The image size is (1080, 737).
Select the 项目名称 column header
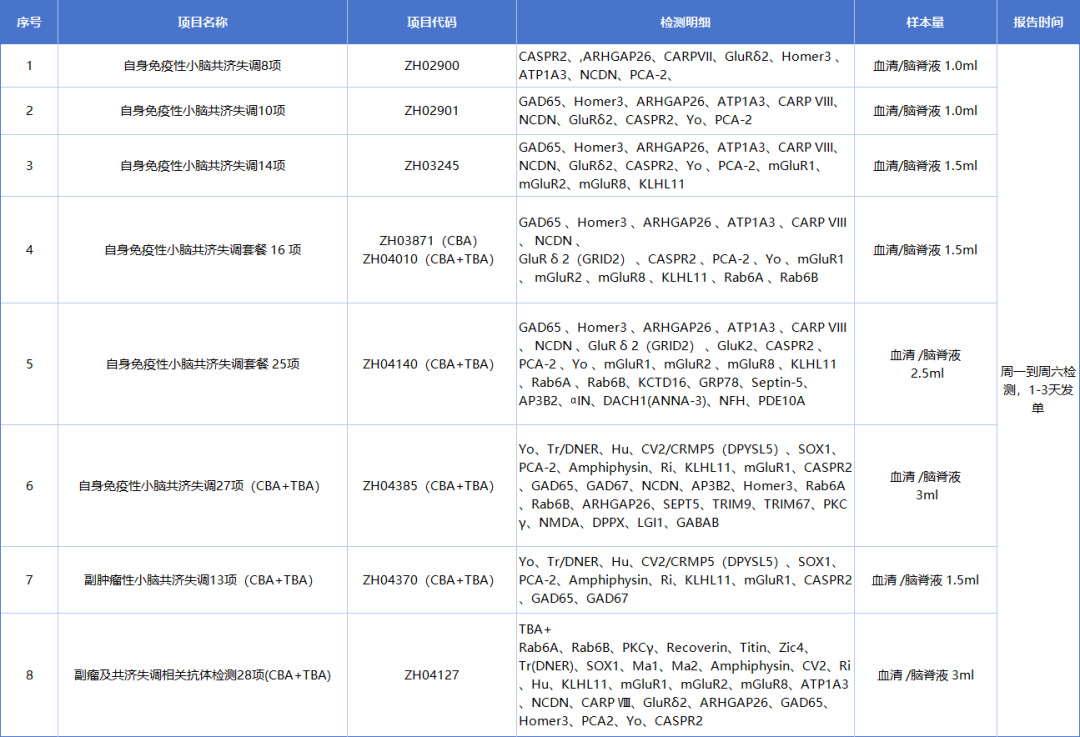point(202,21)
